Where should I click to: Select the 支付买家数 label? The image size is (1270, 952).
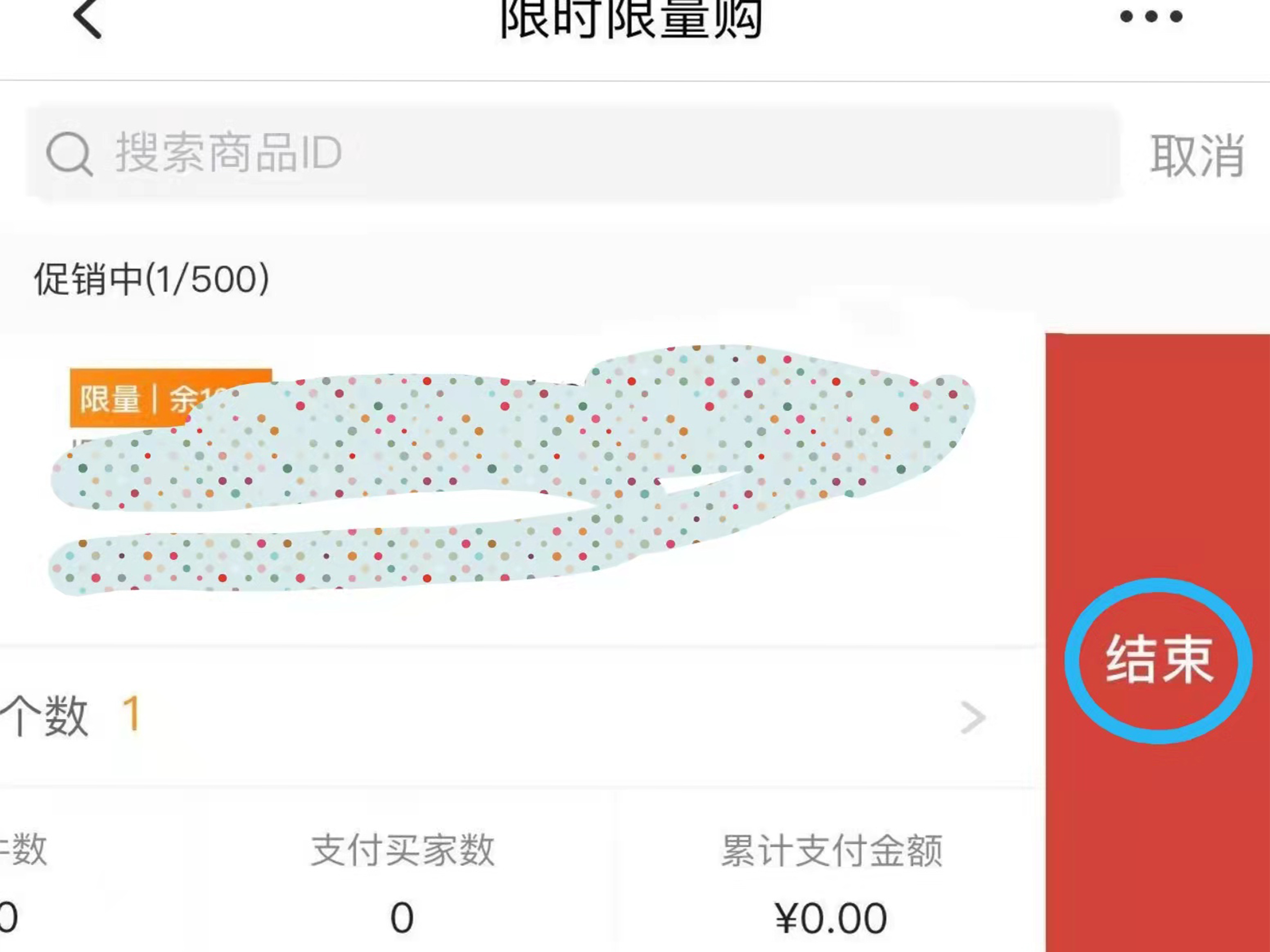402,850
